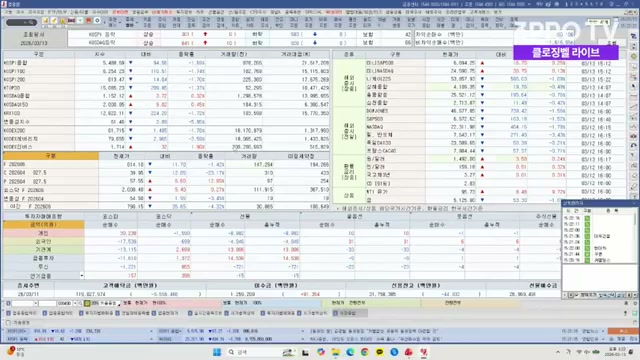Select the KODEX200 row
The image size is (640, 360).
166,130
